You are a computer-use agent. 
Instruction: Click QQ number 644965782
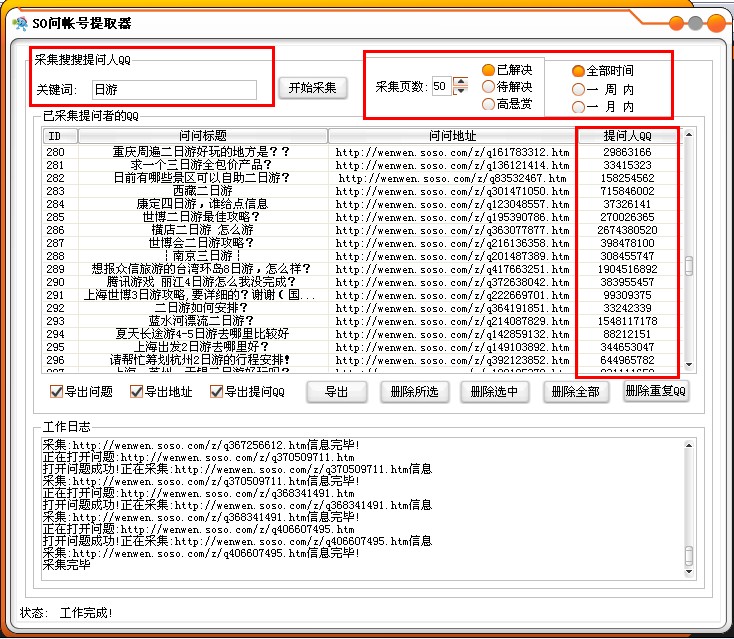[x=627, y=360]
